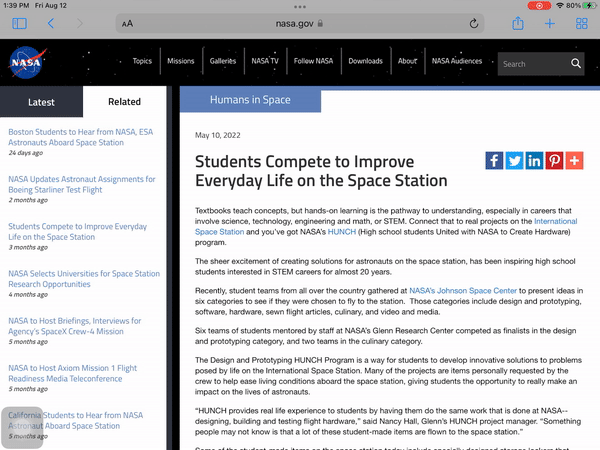Viewport: 600px width, 450px height.
Task: Share article on Pinterest
Action: click(554, 161)
